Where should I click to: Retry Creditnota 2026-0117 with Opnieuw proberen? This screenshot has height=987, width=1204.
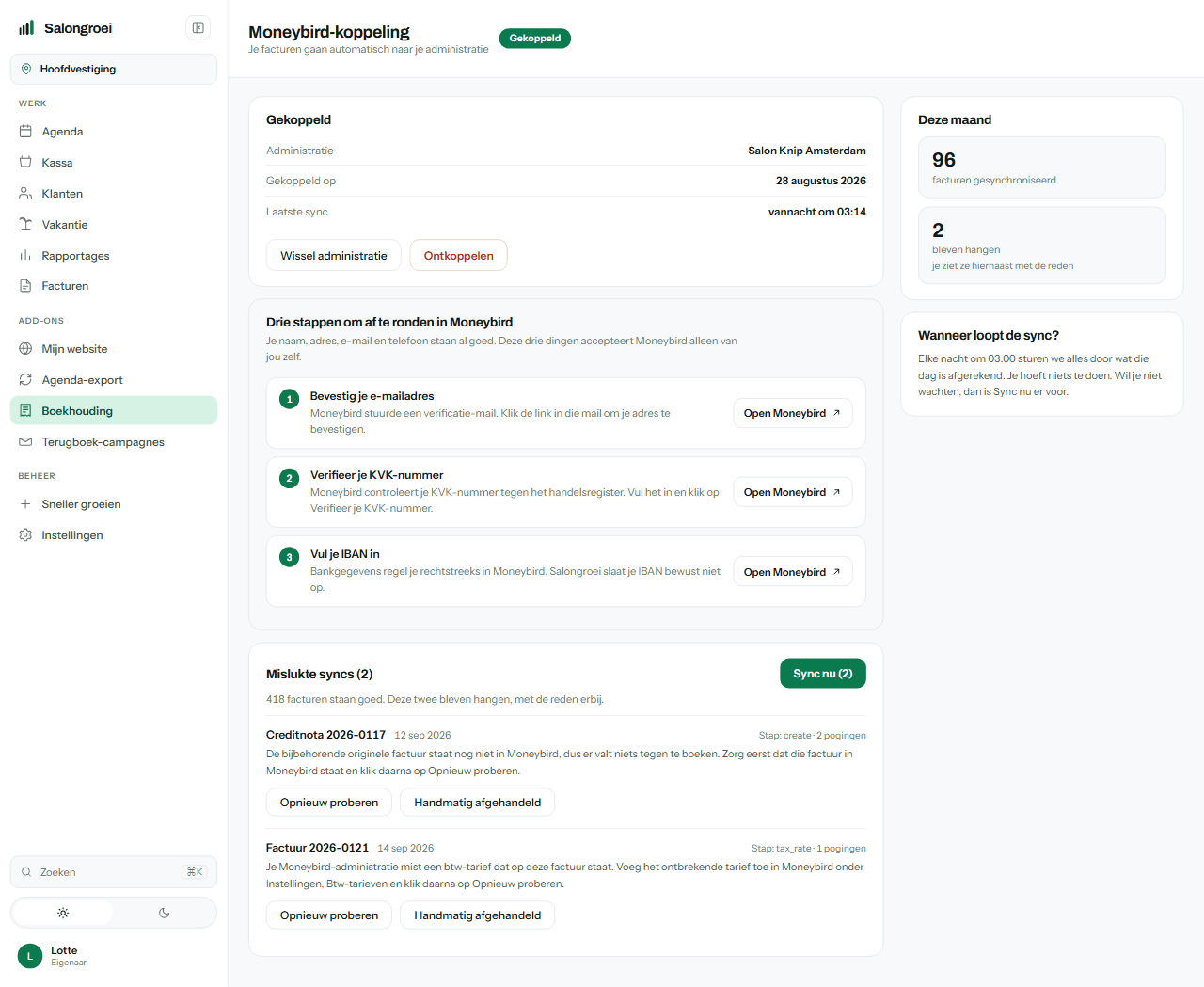[x=329, y=803]
